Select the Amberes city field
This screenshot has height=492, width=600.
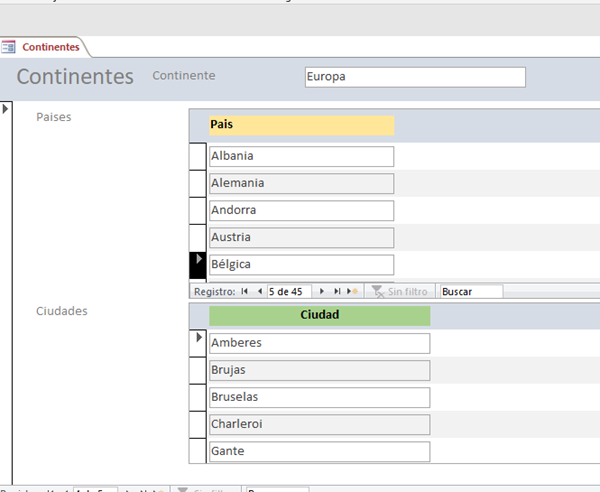pos(320,343)
